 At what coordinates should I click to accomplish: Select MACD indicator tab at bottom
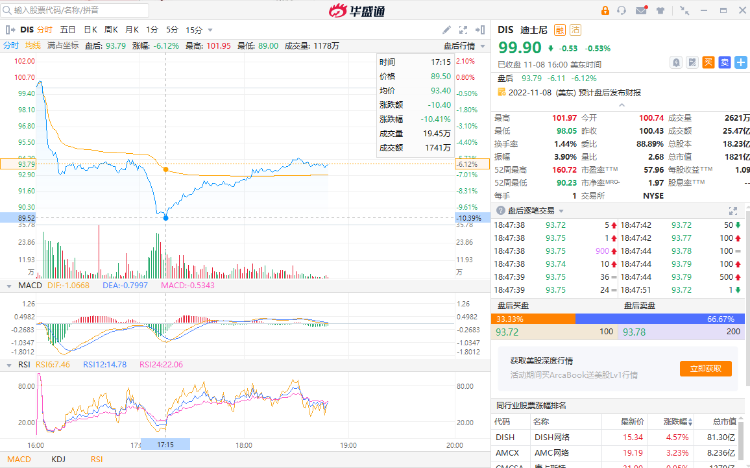click(x=19, y=459)
